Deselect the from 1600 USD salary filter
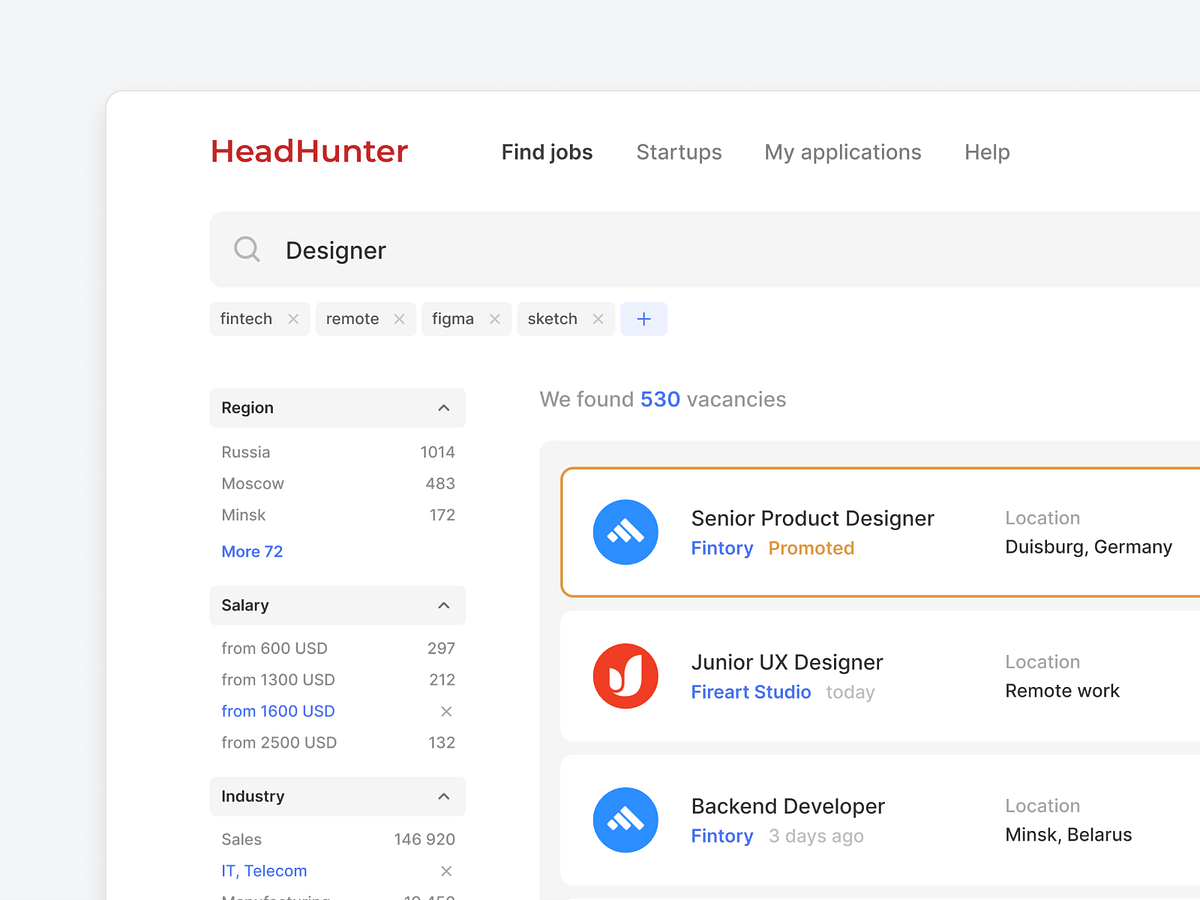Viewport: 1200px width, 900px height. pyautogui.click(x=446, y=711)
